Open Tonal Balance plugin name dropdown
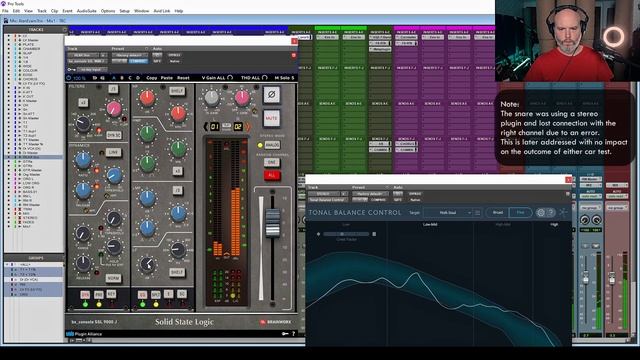The width and height of the screenshot is (640, 360). (328, 200)
